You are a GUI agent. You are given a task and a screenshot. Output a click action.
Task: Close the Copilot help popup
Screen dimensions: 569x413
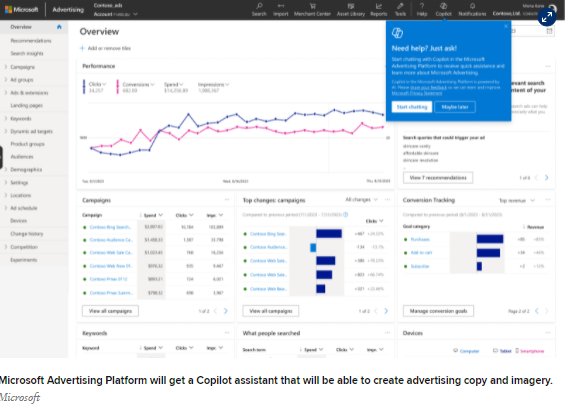pyautogui.click(x=506, y=26)
